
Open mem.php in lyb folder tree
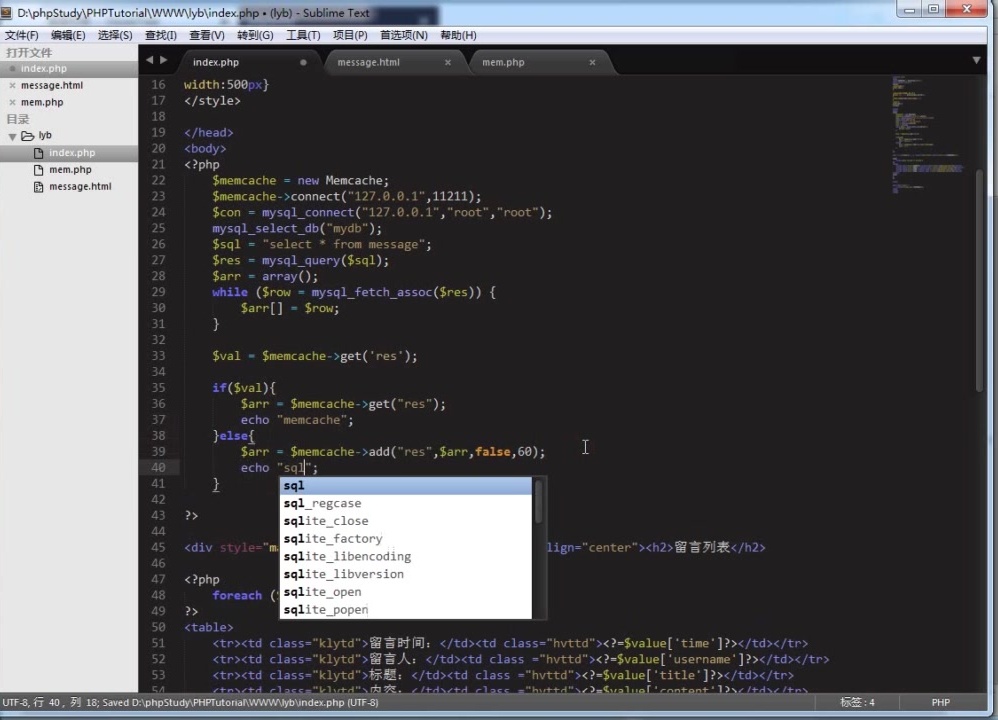(x=69, y=169)
